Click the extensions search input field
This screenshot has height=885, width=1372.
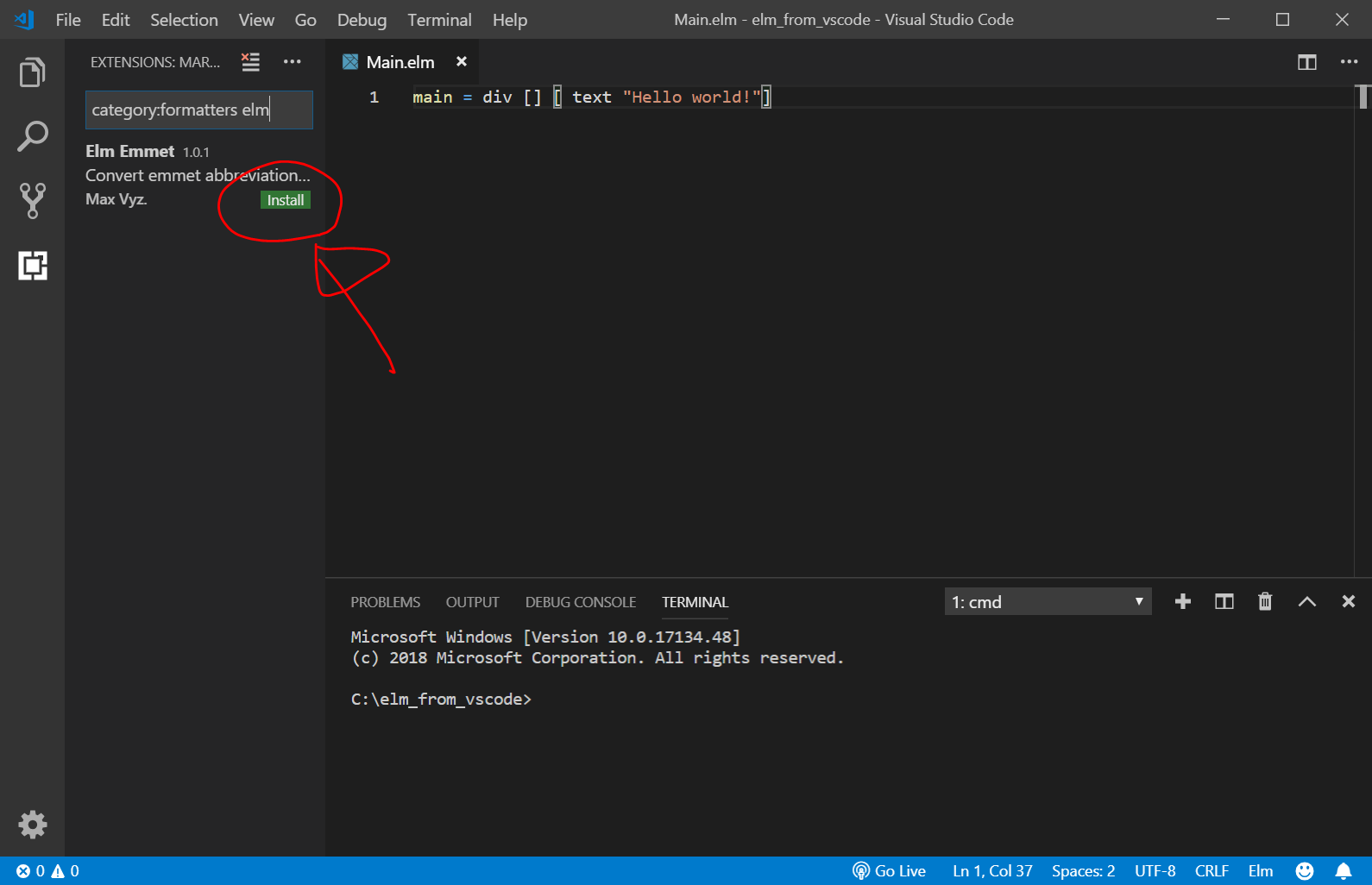coord(198,110)
